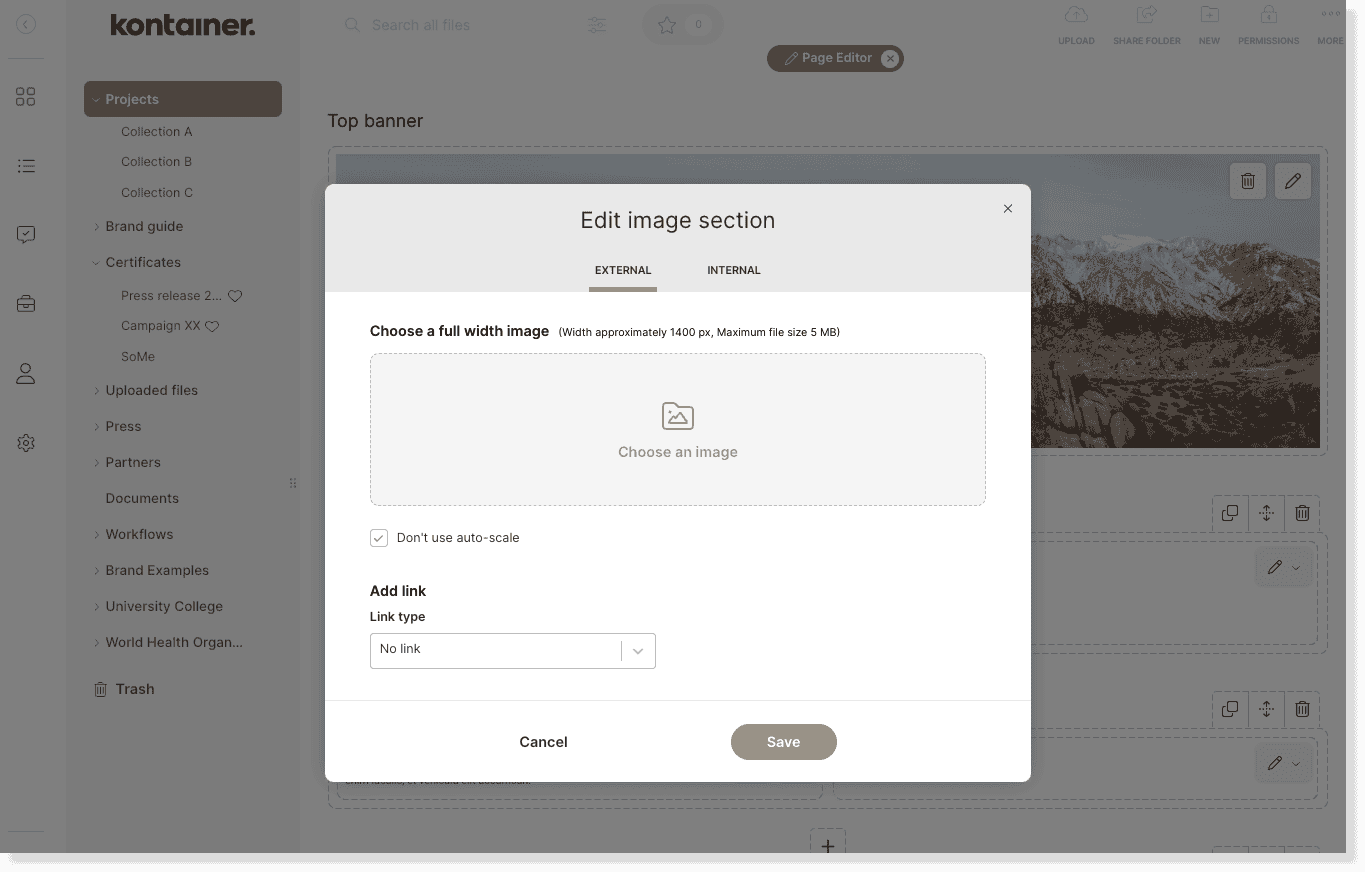Viewport: 1365px width, 872px height.
Task: Open the search filter sliders icon
Action: (597, 25)
